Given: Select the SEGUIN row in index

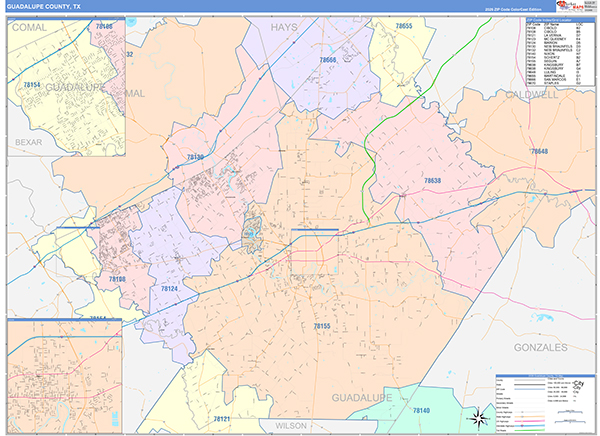Looking at the screenshot, I should point(554,61).
